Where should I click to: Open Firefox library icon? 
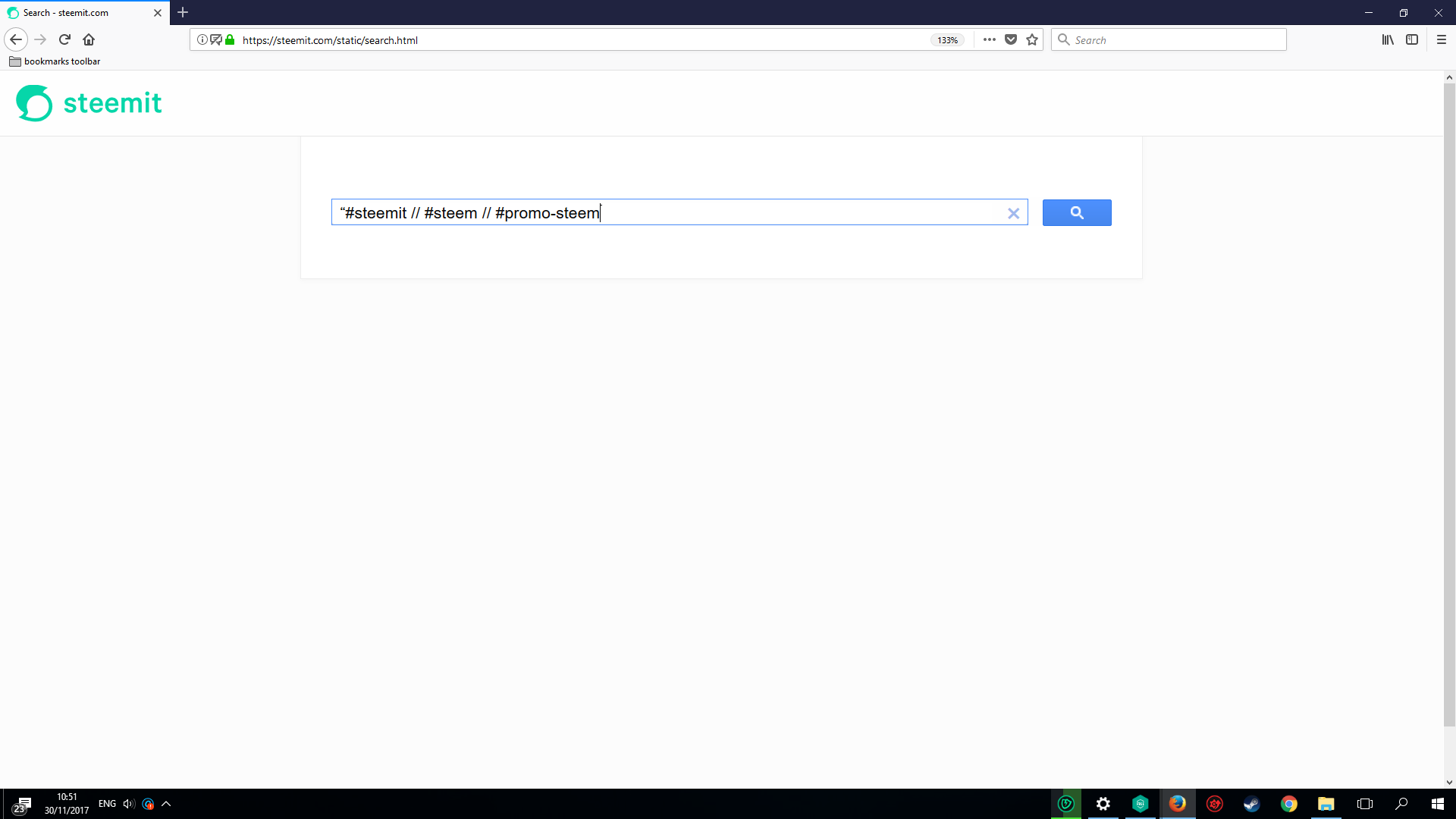click(1387, 39)
